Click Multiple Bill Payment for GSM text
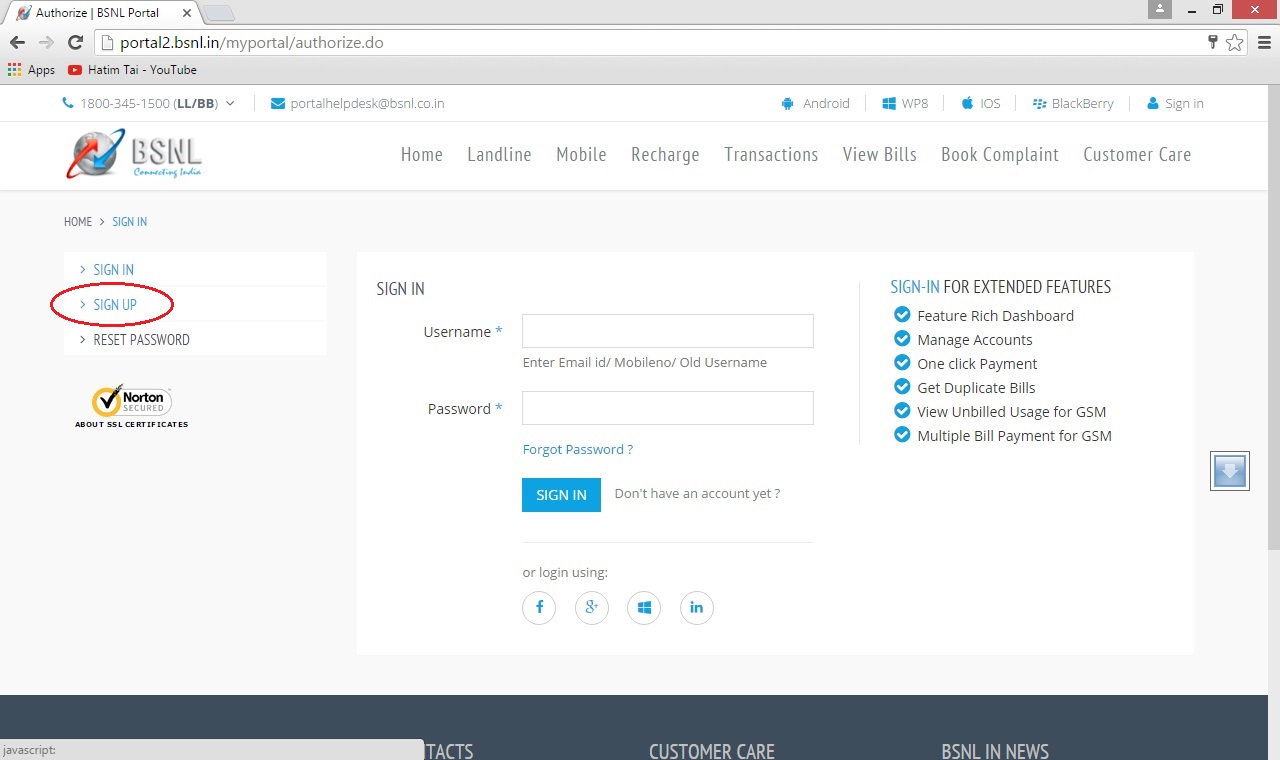This screenshot has width=1280, height=760. click(1014, 435)
